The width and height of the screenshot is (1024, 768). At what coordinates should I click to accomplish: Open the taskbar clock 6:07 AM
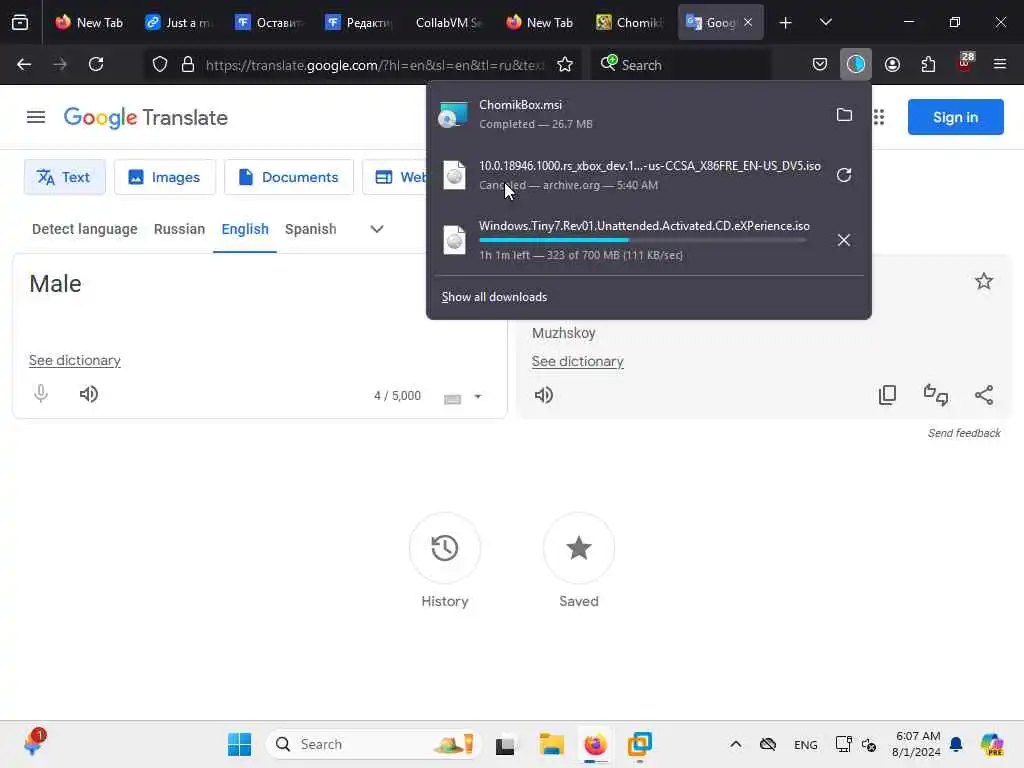point(917,744)
